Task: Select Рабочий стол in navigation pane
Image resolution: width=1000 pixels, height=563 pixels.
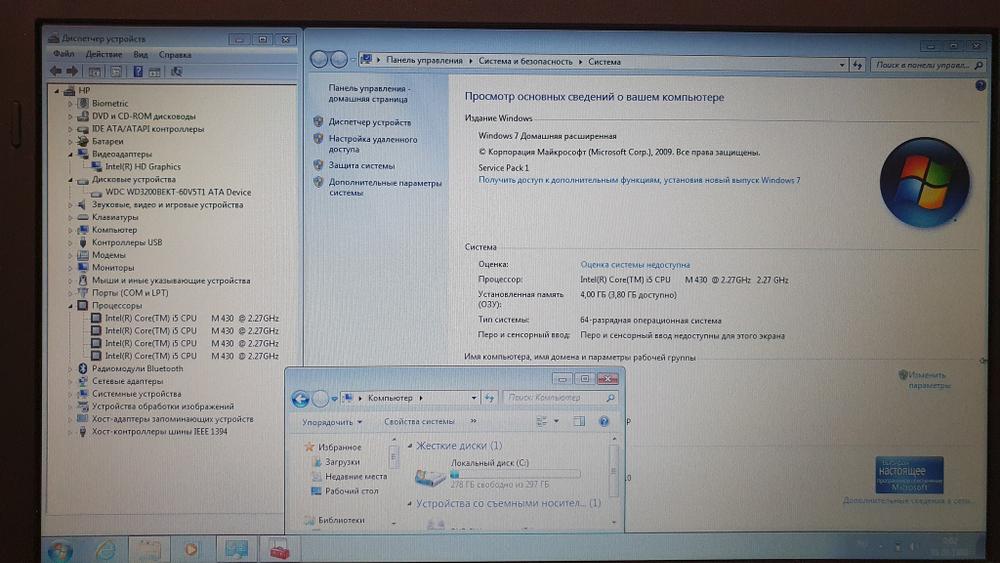Action: tap(351, 491)
